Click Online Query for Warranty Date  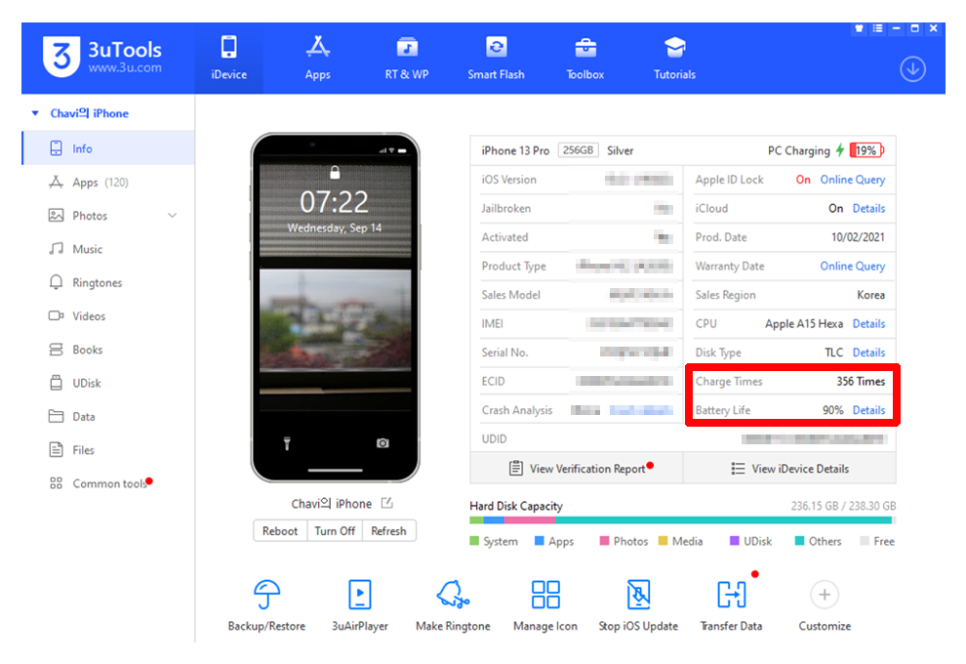852,266
